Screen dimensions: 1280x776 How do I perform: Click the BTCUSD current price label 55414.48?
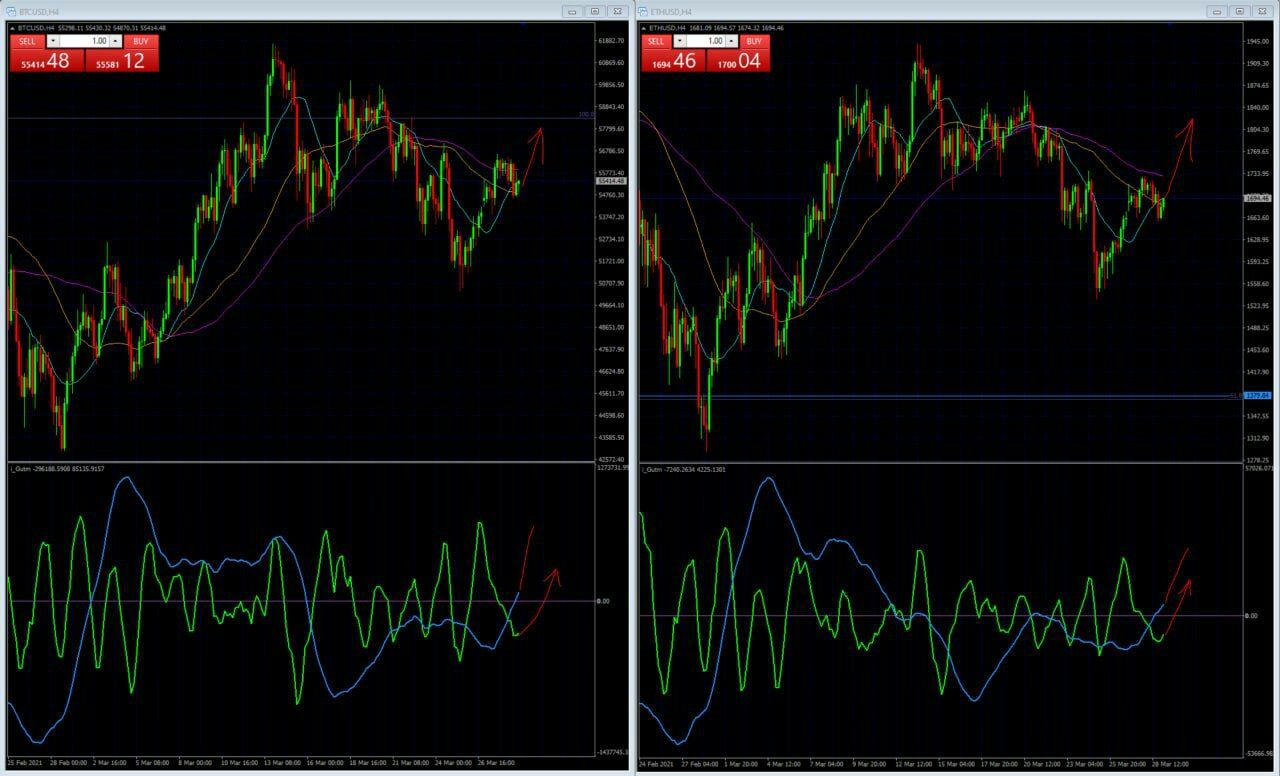tap(612, 181)
